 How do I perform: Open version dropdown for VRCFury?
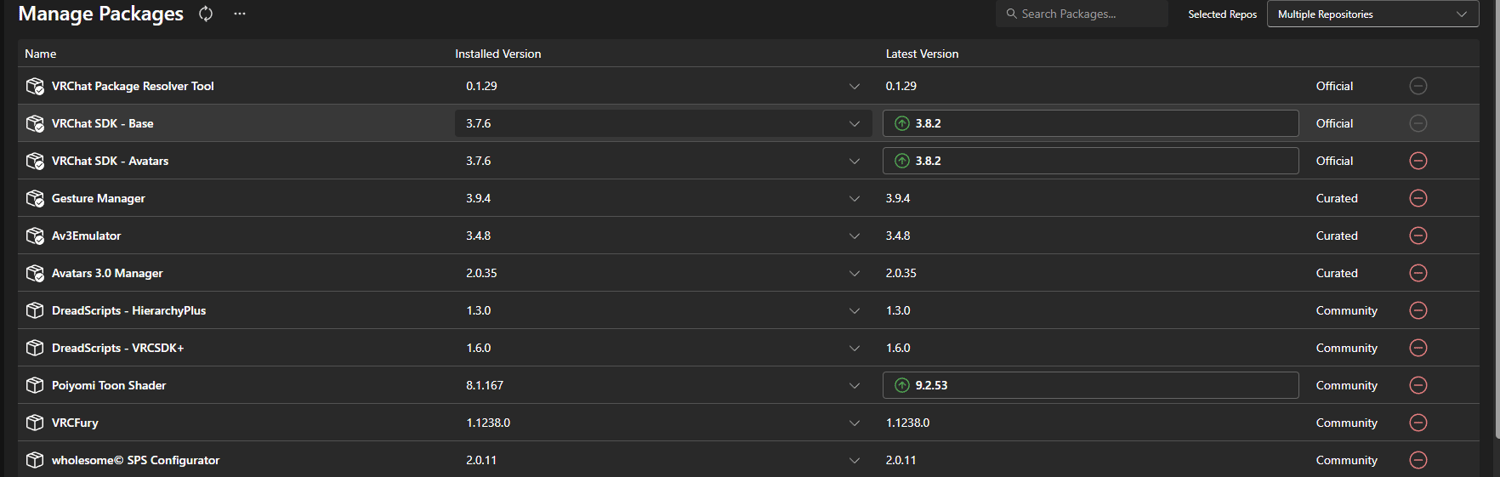coord(855,423)
